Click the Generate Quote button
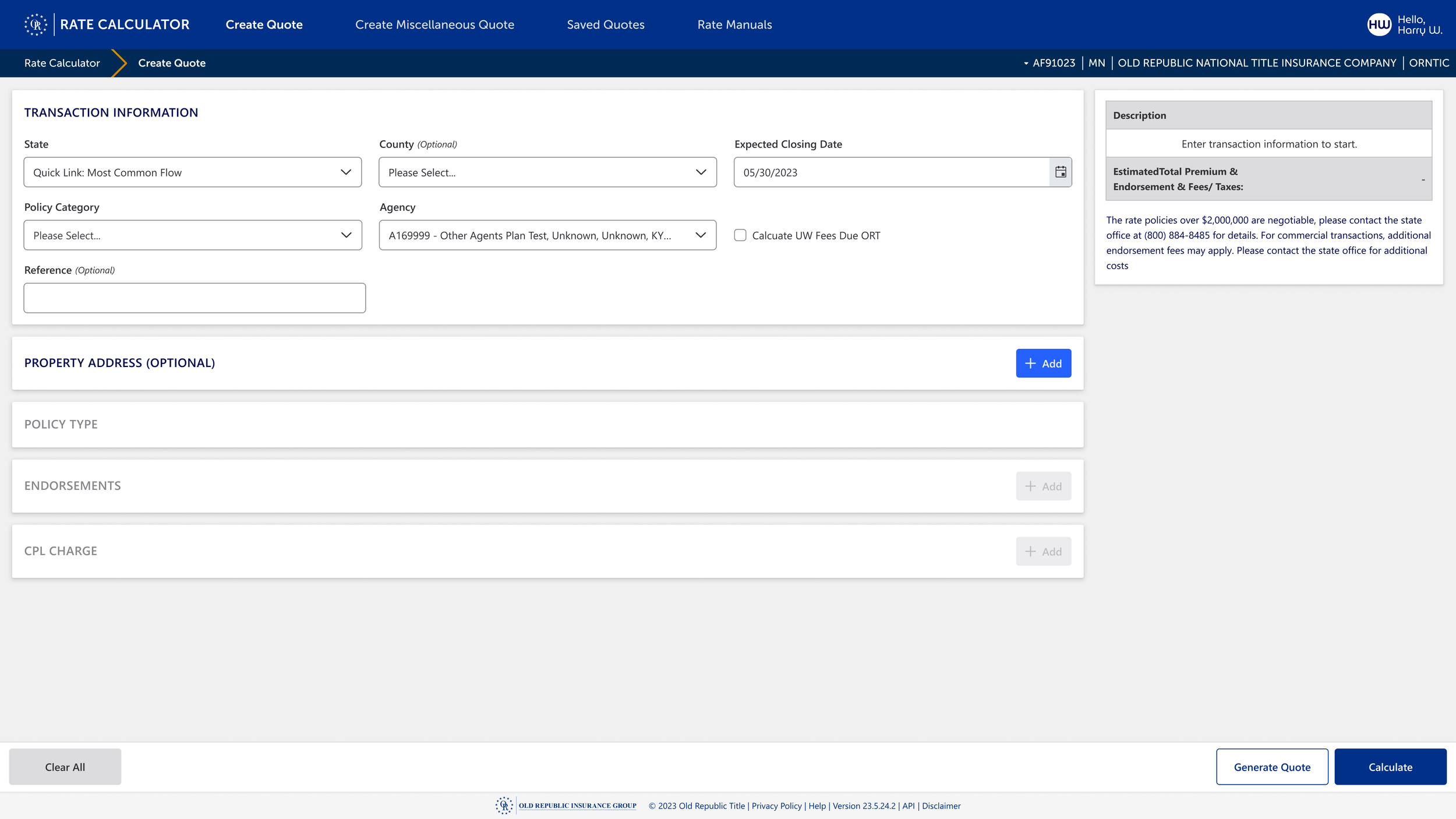 (x=1272, y=767)
